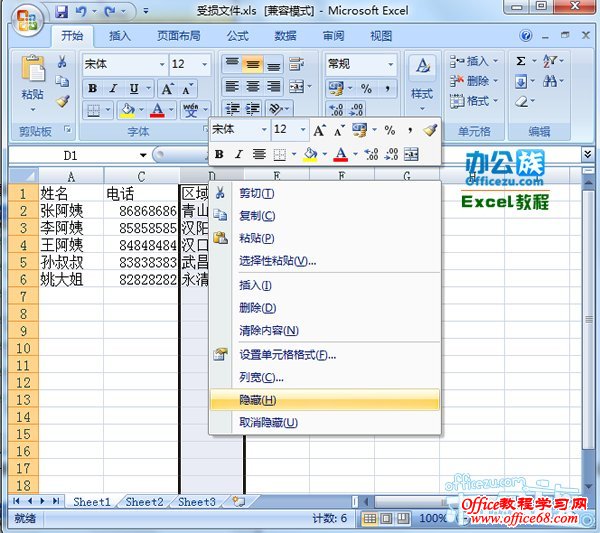Select Unhide (取消隐藏) in context menu
Image resolution: width=600 pixels, height=533 pixels.
click(x=268, y=423)
